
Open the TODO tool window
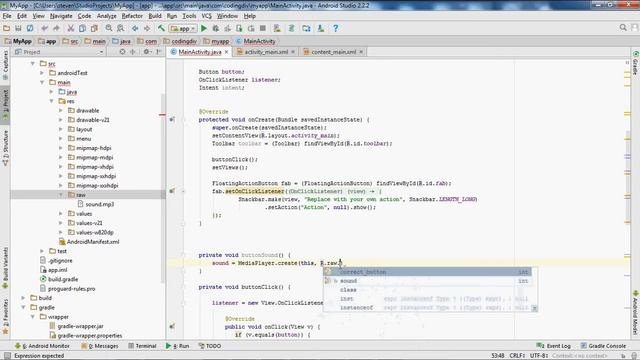point(210,346)
